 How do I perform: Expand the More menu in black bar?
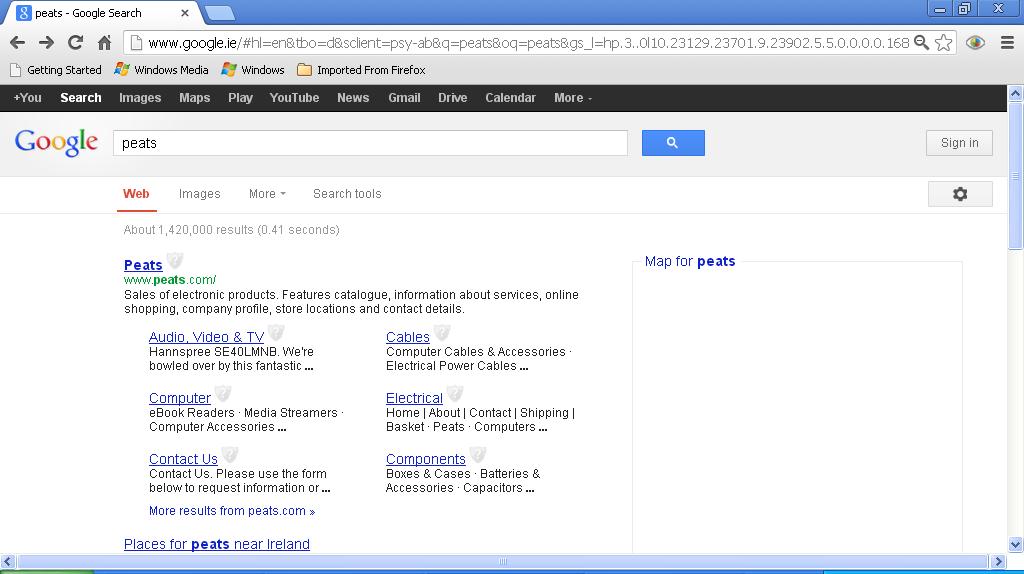pos(573,98)
